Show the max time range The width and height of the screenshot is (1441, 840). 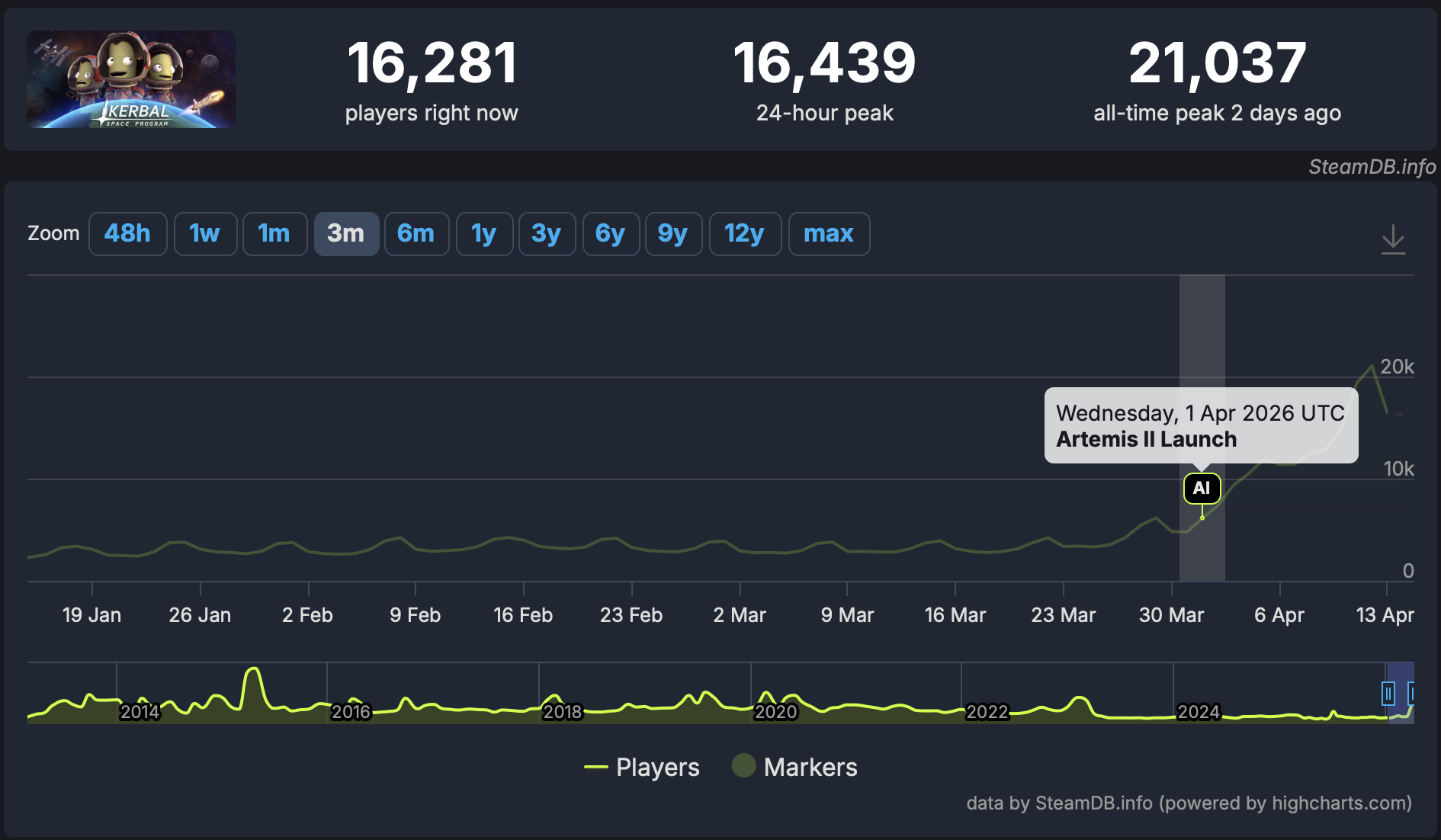click(829, 233)
